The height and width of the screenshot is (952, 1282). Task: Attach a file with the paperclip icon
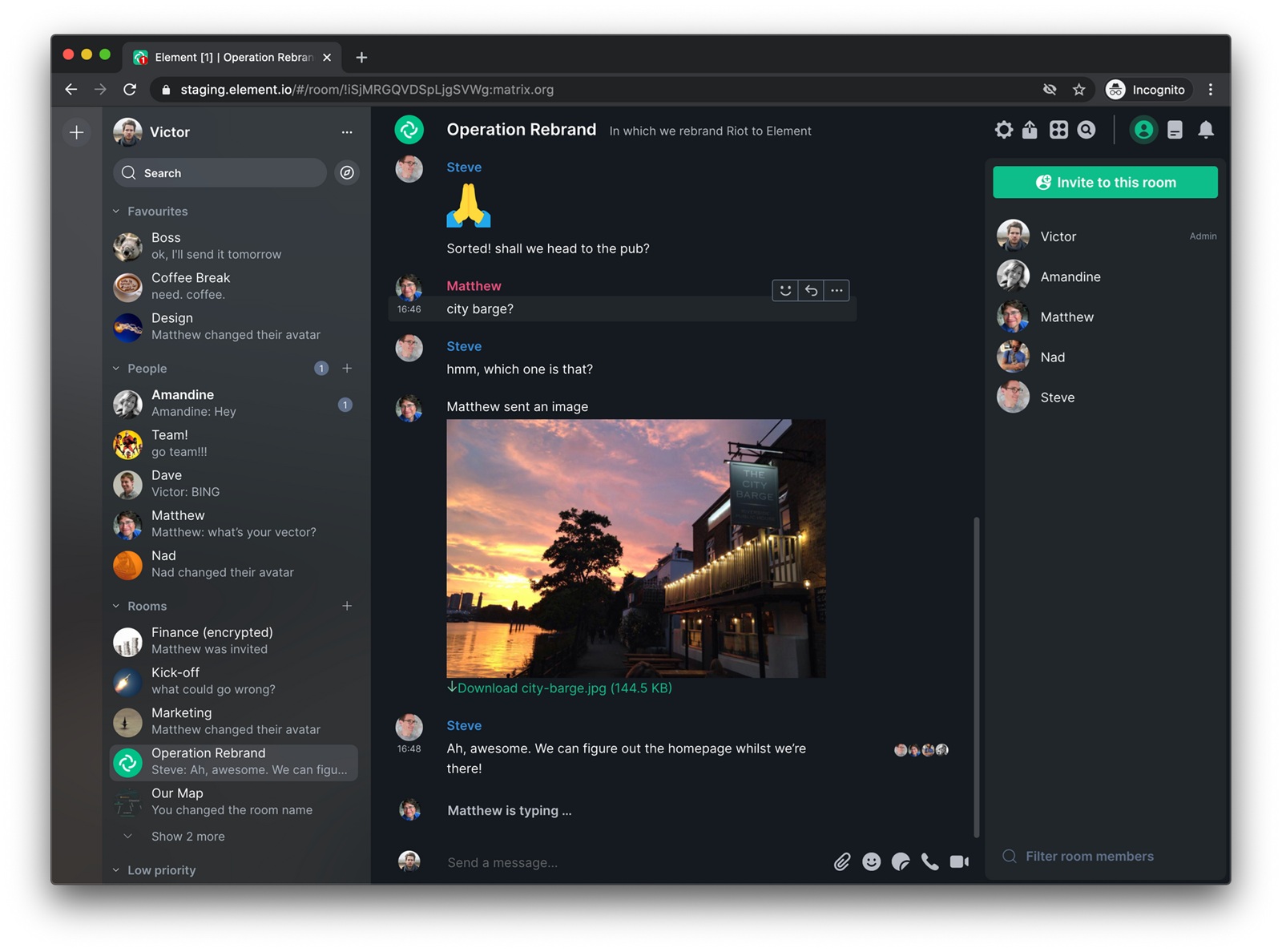[x=842, y=862]
